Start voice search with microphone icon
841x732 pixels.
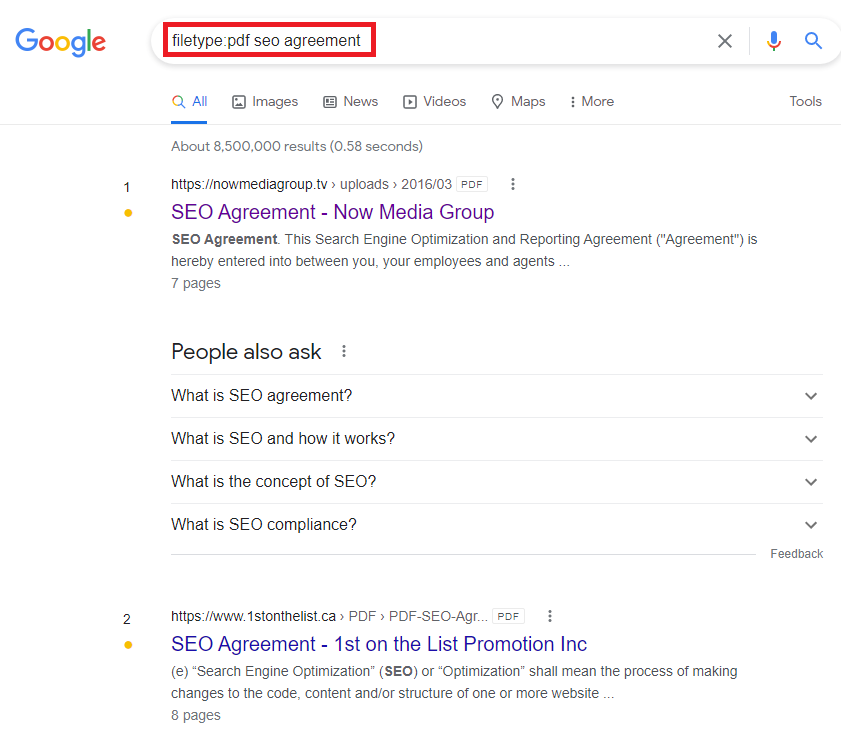(773, 41)
